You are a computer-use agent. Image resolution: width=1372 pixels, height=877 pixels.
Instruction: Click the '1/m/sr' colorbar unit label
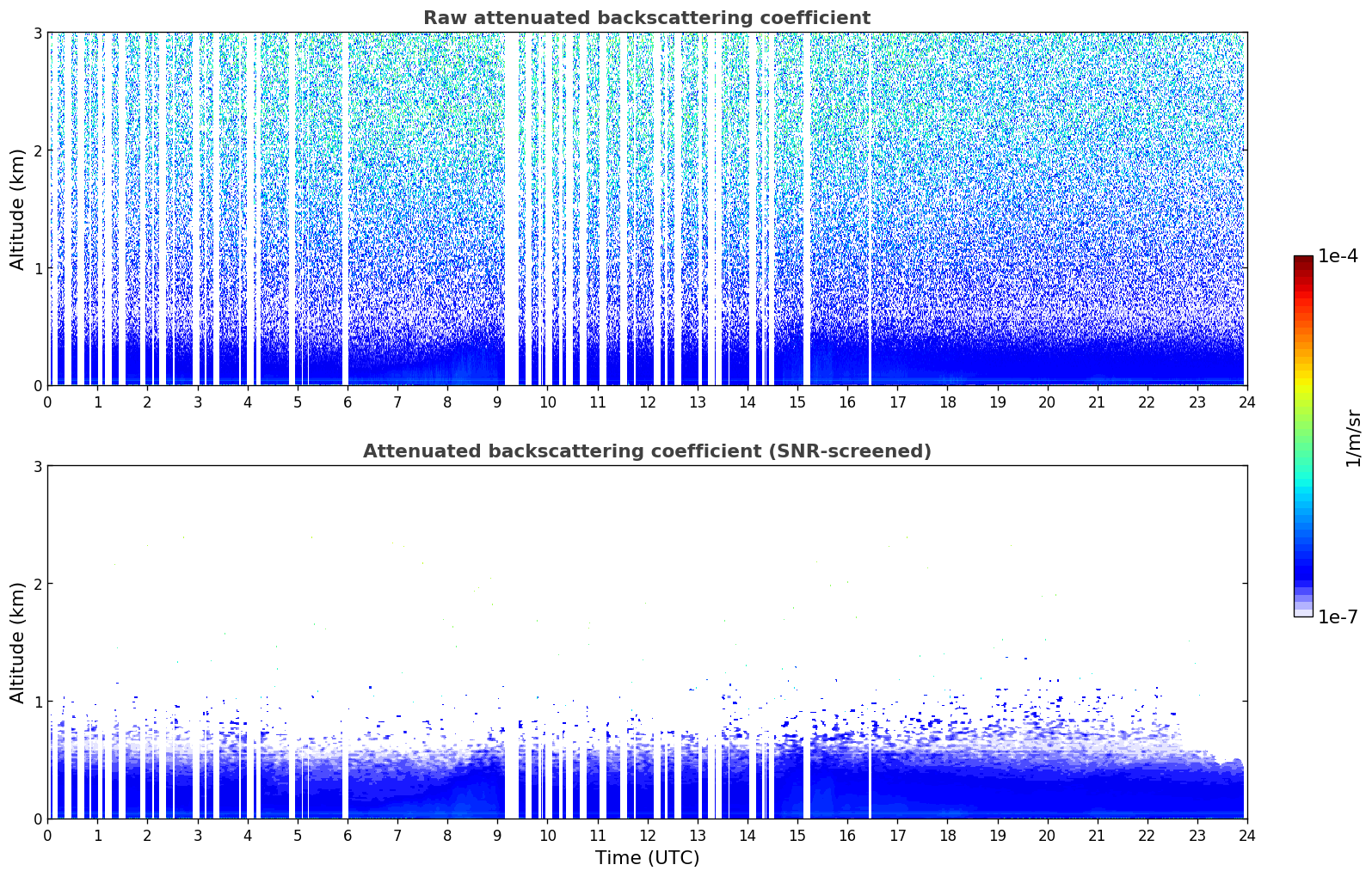click(1353, 438)
